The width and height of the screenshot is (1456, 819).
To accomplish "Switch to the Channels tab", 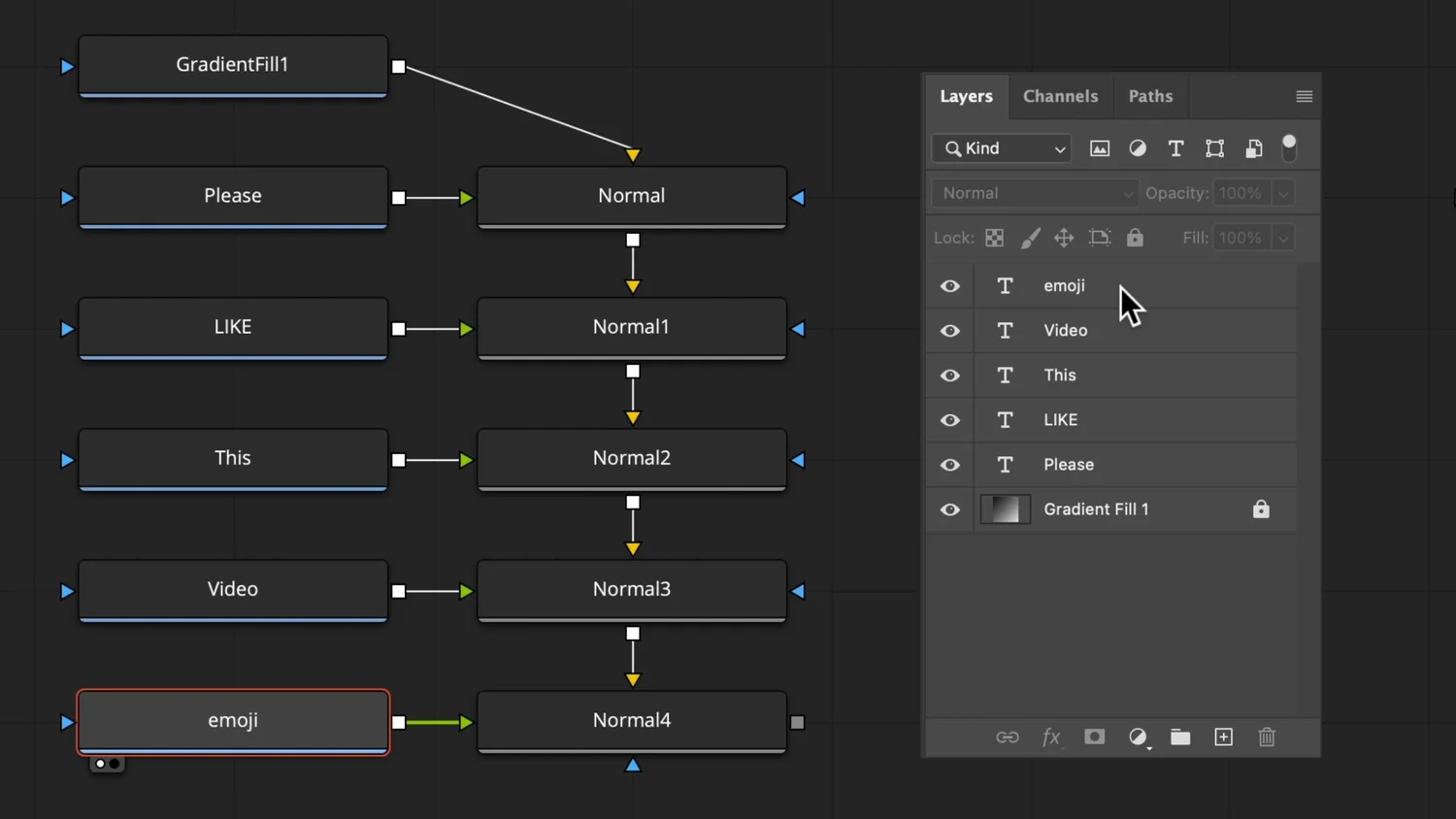I will pyautogui.click(x=1060, y=96).
